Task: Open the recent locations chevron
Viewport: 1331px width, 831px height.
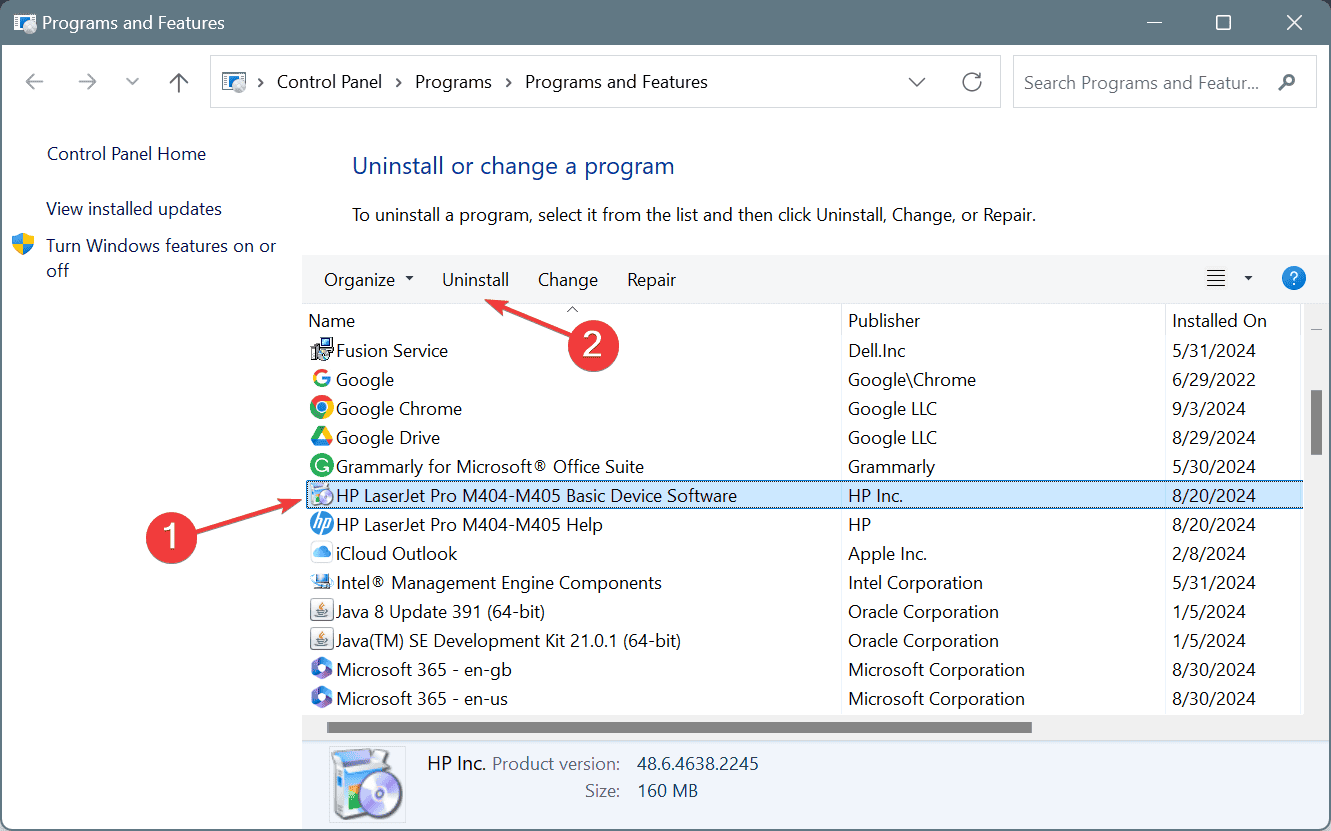Action: coord(132,82)
